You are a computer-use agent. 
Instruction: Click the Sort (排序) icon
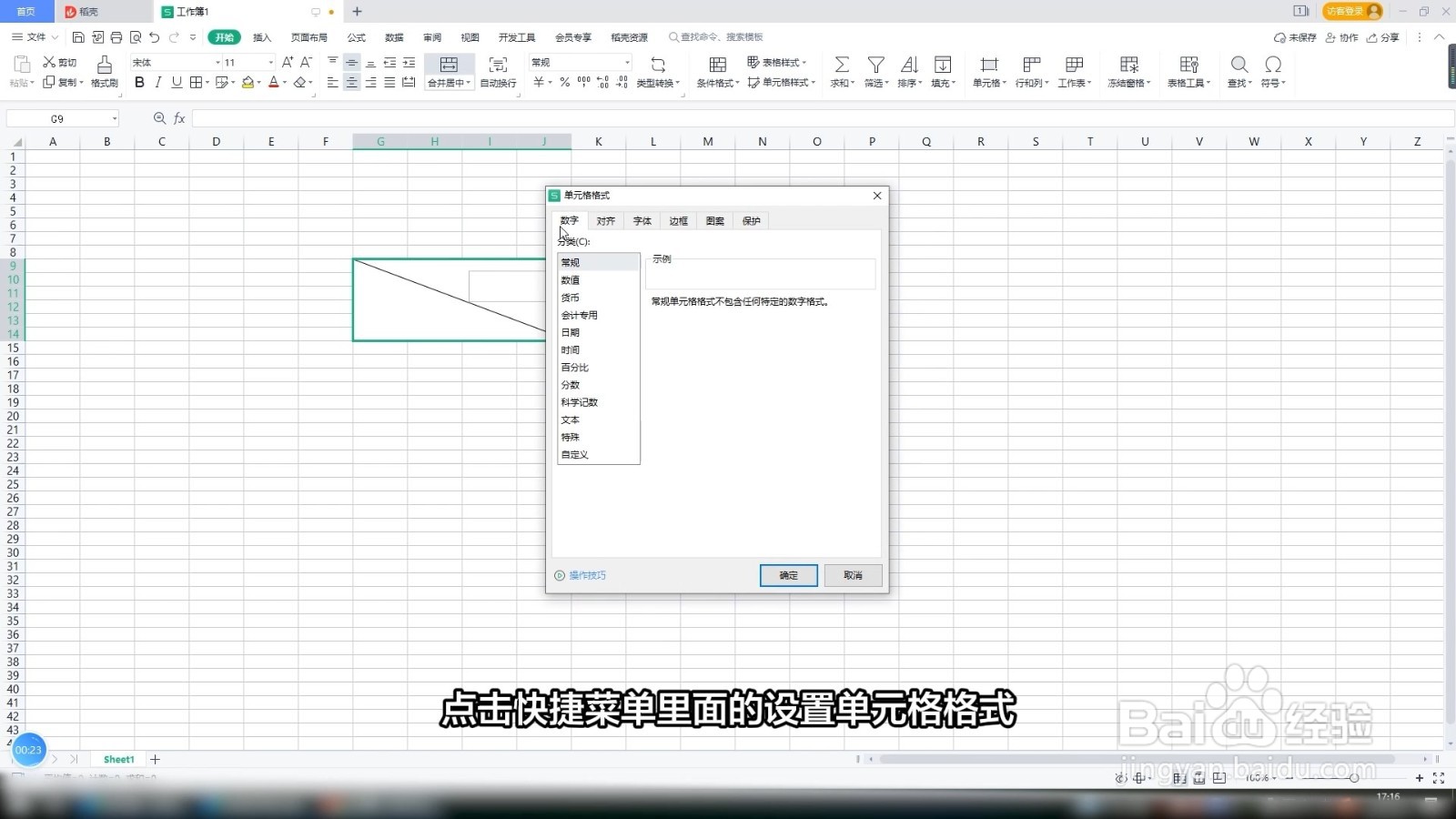click(909, 65)
